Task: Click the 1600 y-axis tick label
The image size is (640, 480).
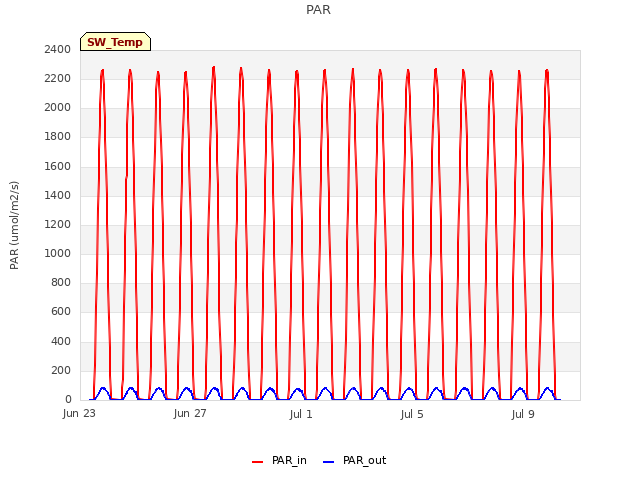Action: (x=58, y=166)
